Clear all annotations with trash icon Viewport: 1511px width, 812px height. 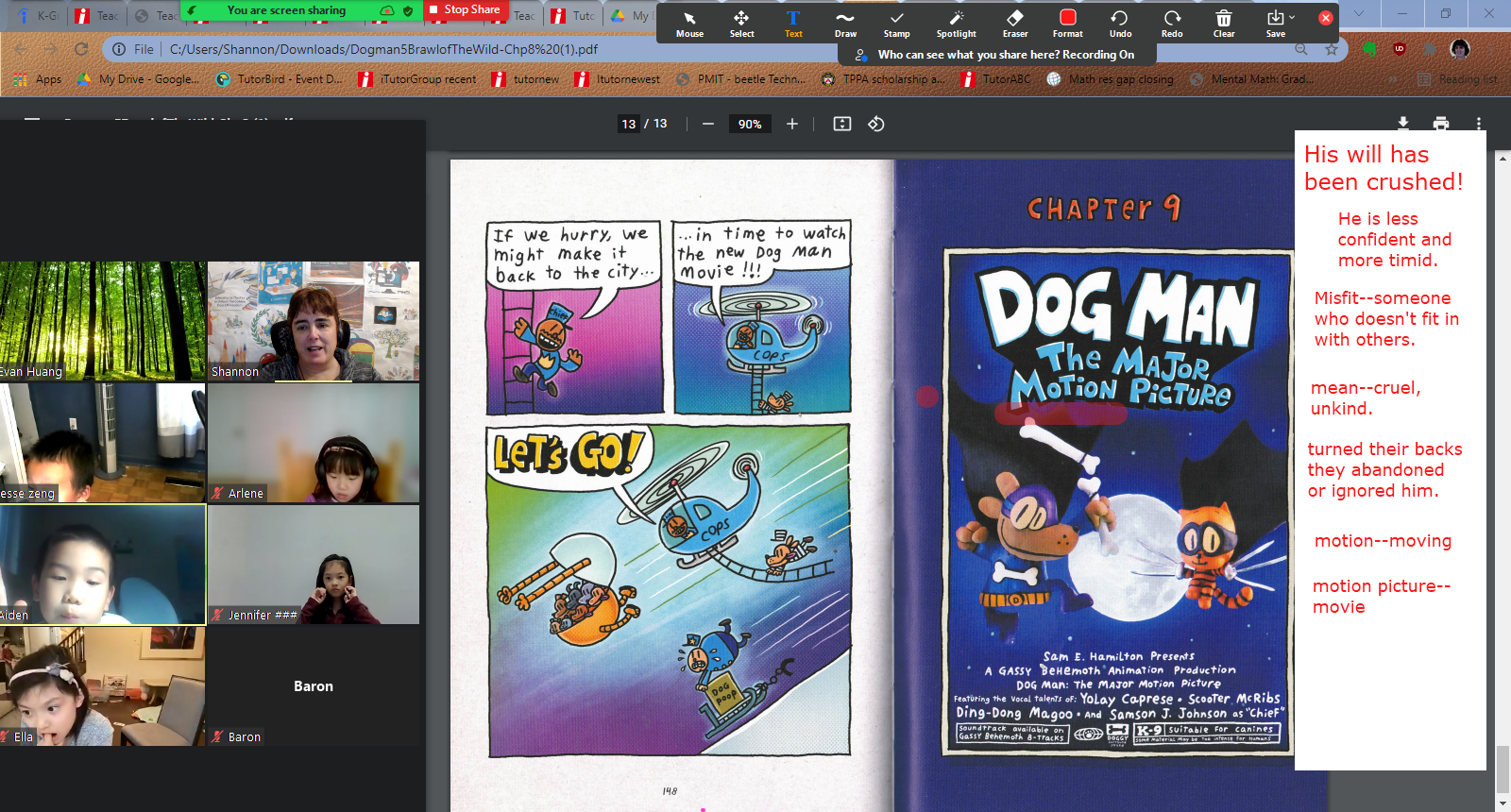tap(1224, 24)
